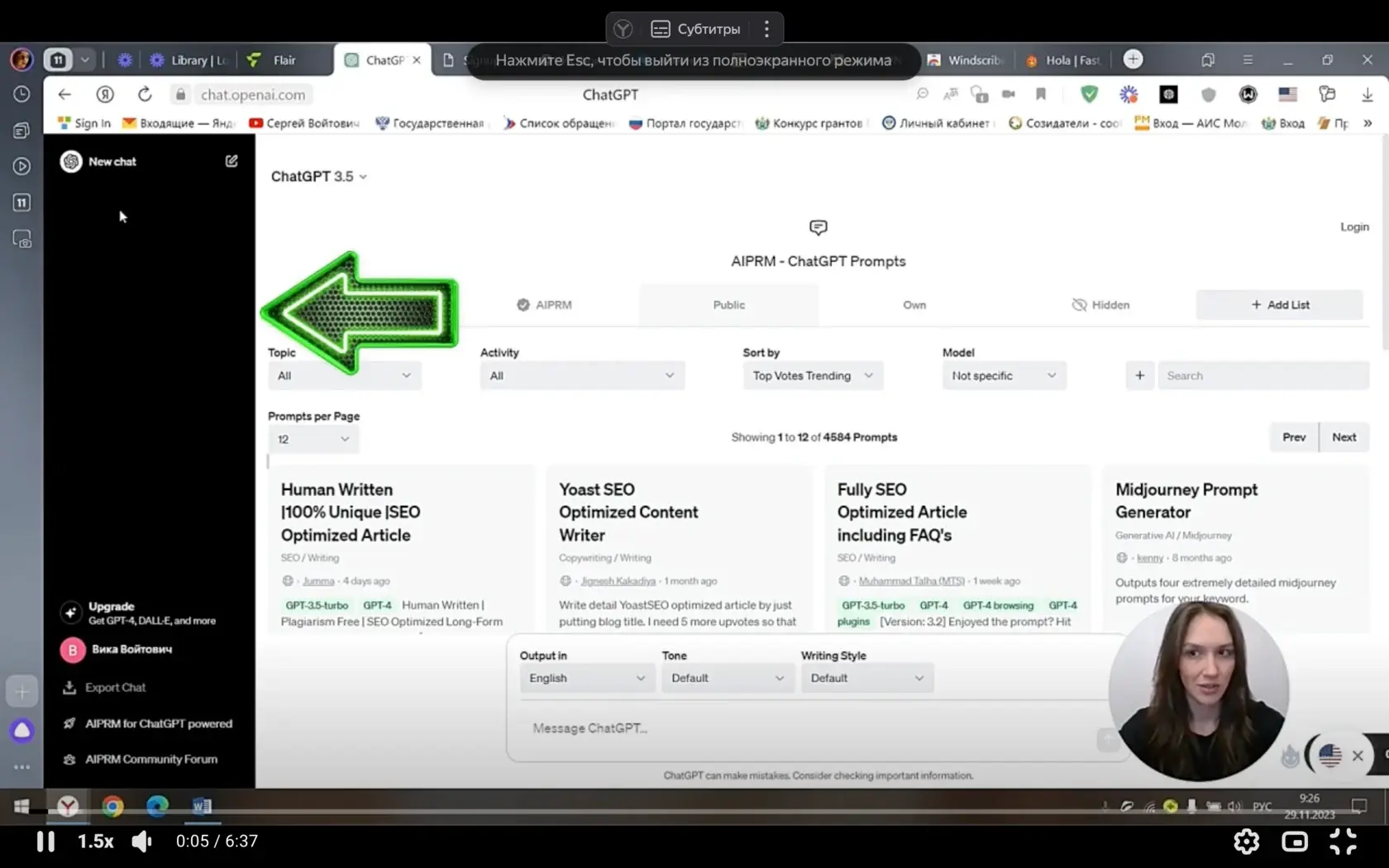The width and height of the screenshot is (1389, 868).
Task: Click the plus button beside Search
Action: pos(1139,375)
